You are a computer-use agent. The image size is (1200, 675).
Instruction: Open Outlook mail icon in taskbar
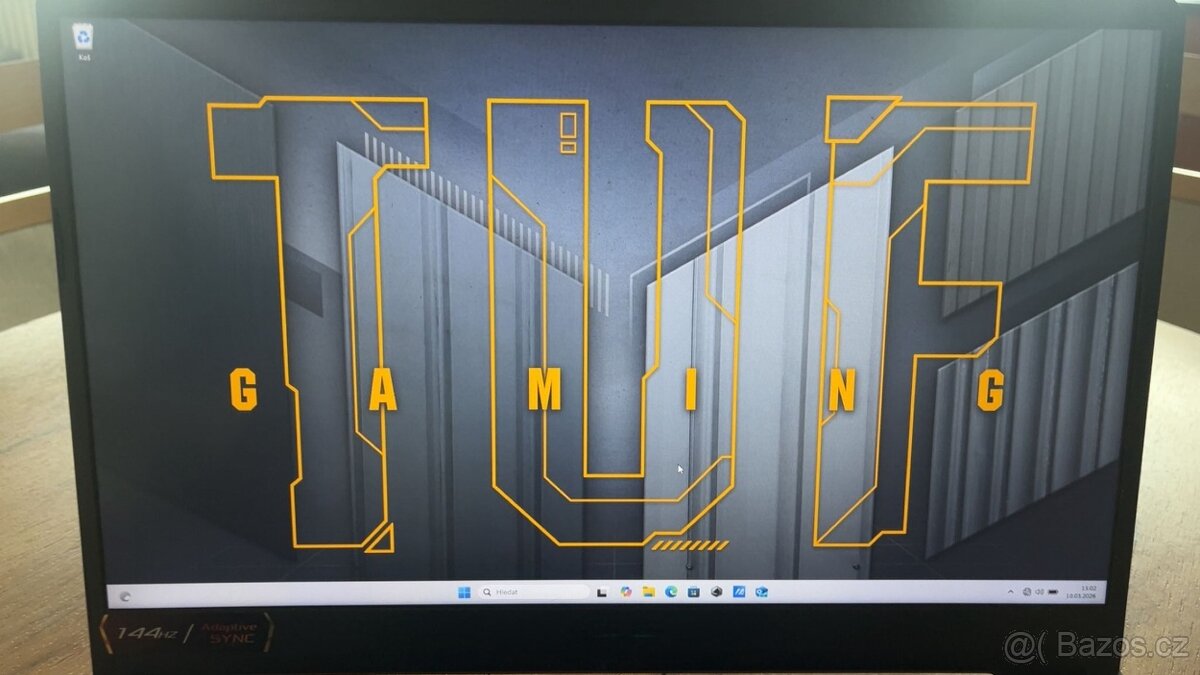tap(761, 592)
